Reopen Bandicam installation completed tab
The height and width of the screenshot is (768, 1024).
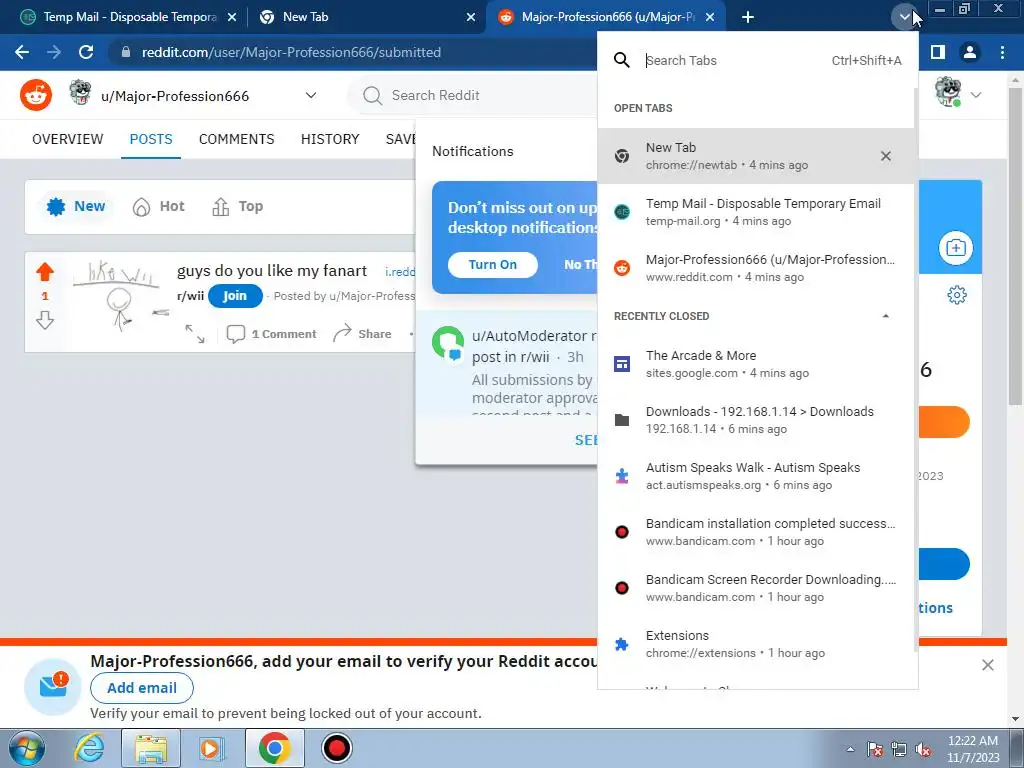point(756,532)
